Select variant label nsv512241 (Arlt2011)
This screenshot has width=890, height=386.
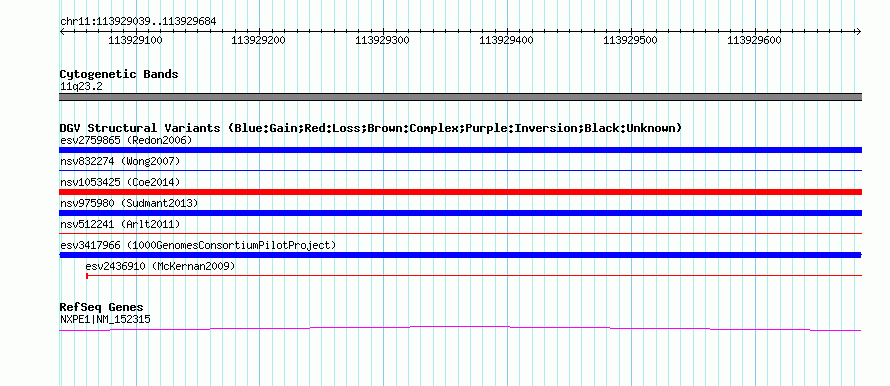click(x=120, y=224)
